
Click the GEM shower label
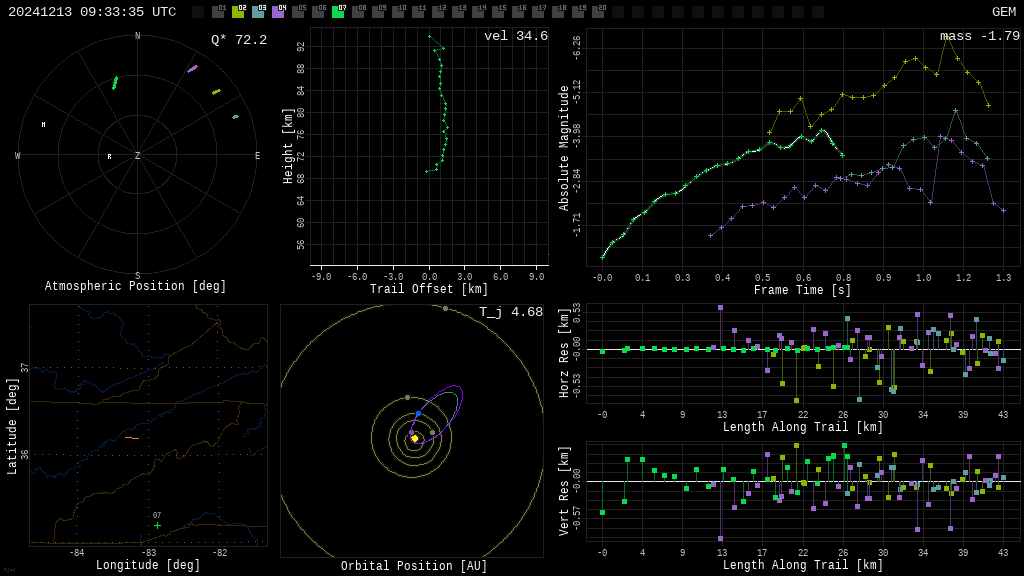point(1003,12)
